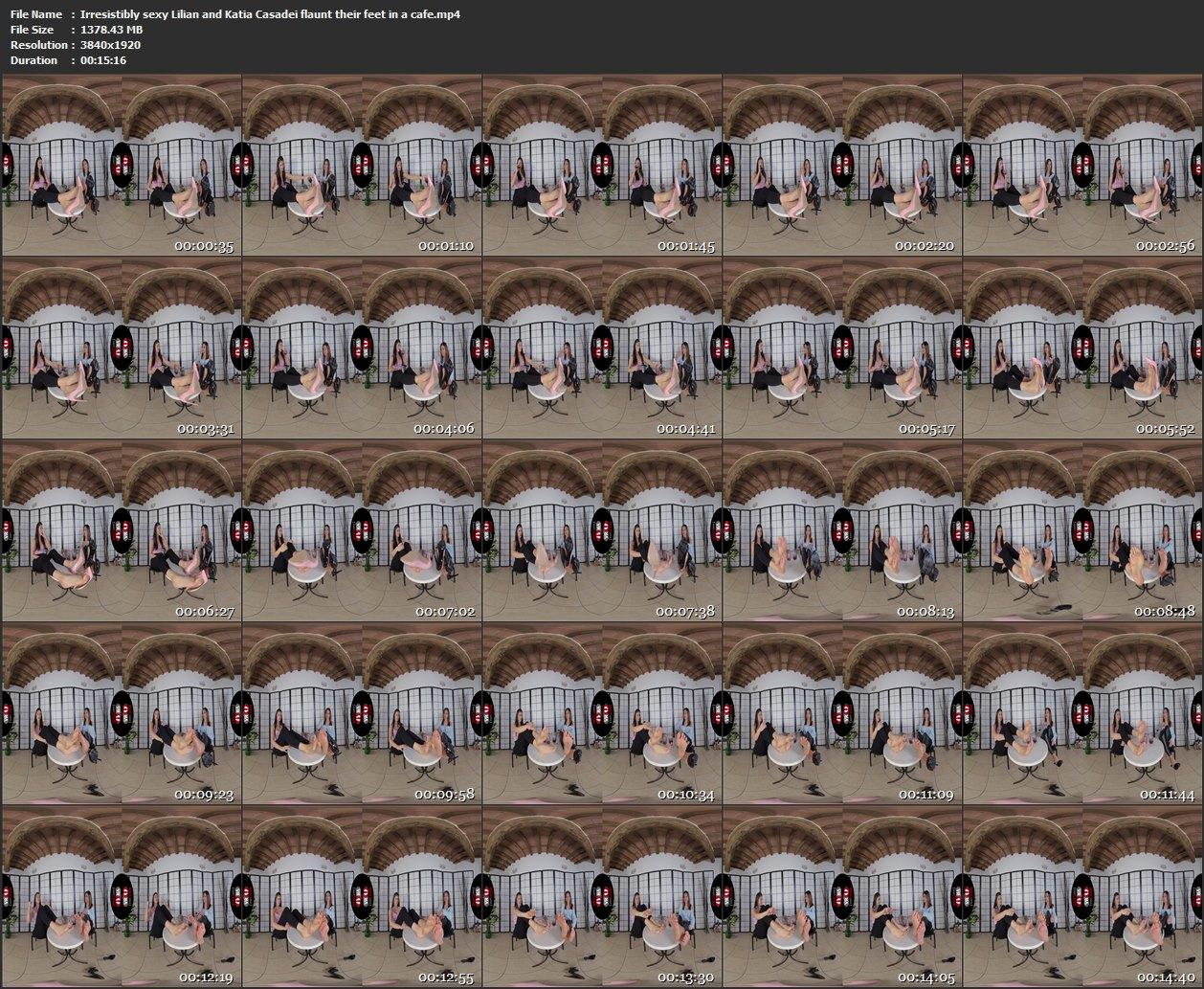
Task: Open the frame at 00:08:13
Action: [842, 531]
